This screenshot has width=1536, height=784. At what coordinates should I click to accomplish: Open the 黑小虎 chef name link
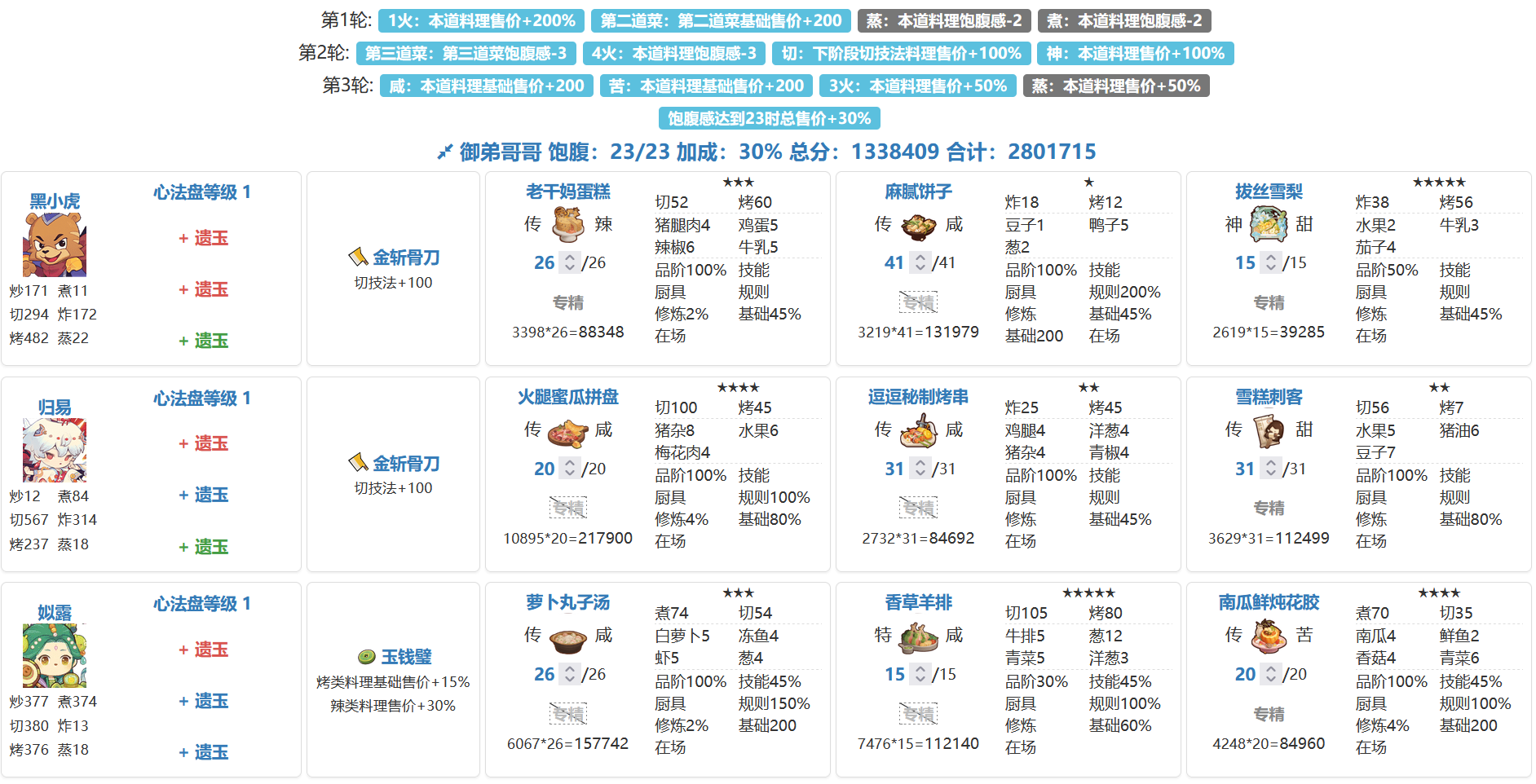(55, 201)
